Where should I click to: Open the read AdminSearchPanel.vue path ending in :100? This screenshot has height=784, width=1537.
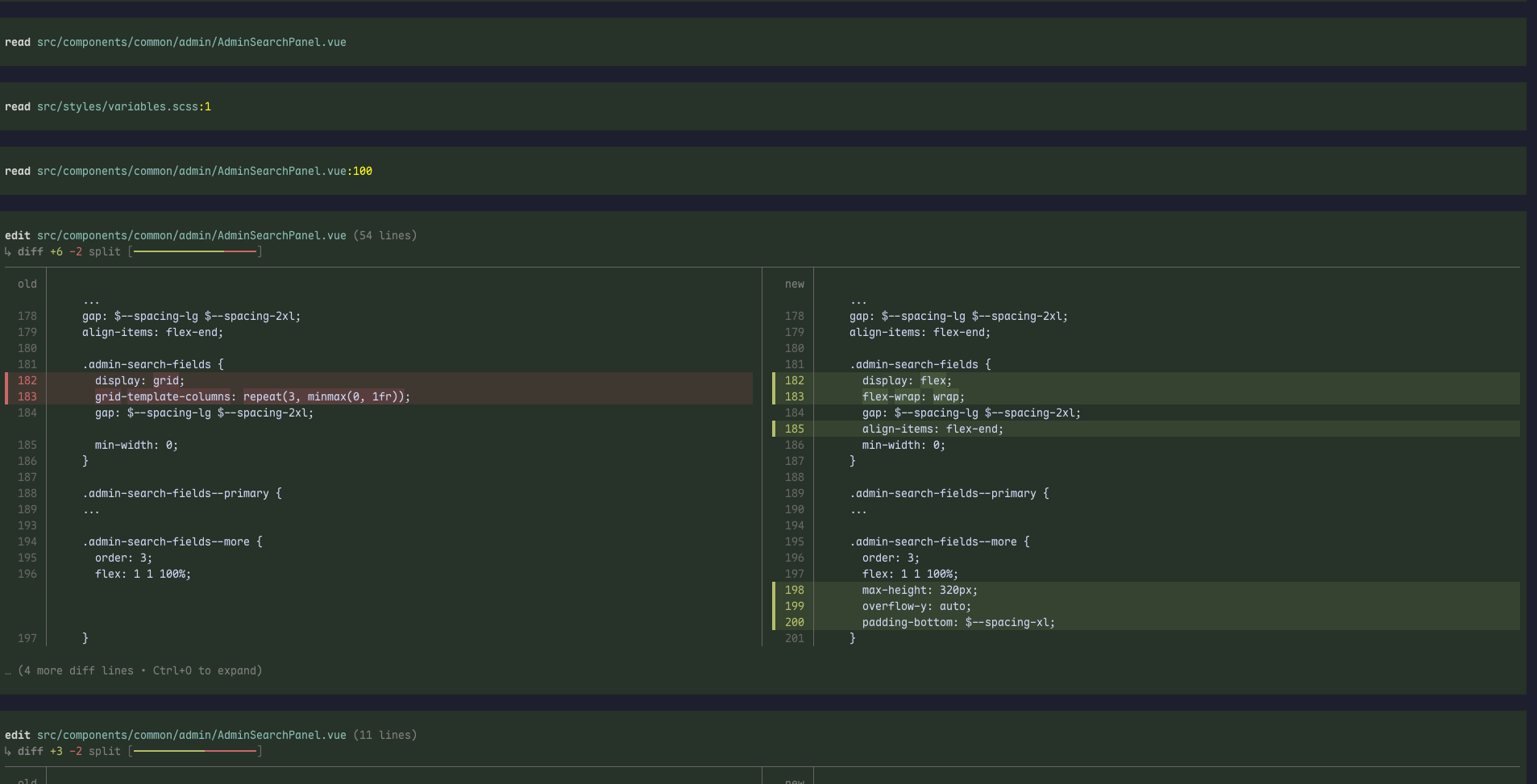click(x=205, y=171)
